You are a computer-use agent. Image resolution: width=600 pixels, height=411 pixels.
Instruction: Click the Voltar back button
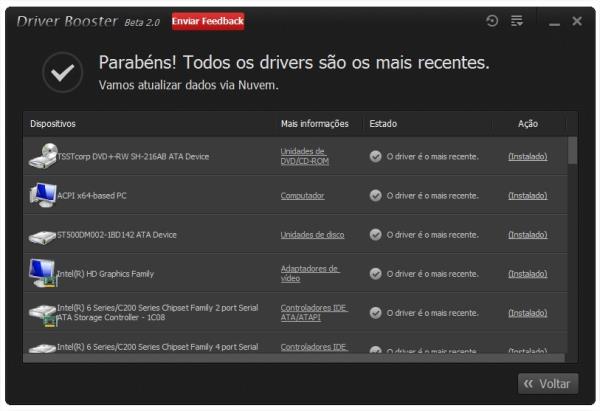click(548, 383)
